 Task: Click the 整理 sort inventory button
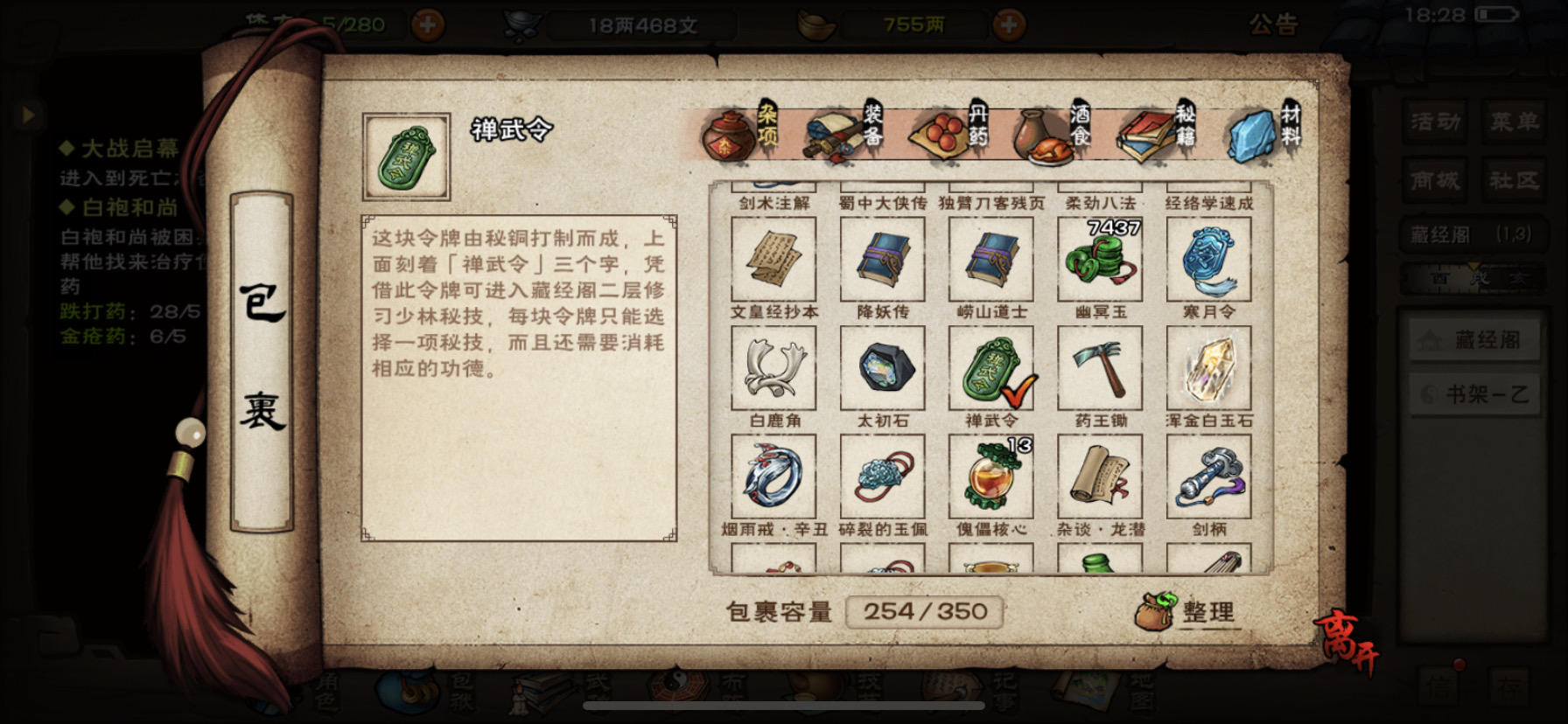coord(1186,611)
